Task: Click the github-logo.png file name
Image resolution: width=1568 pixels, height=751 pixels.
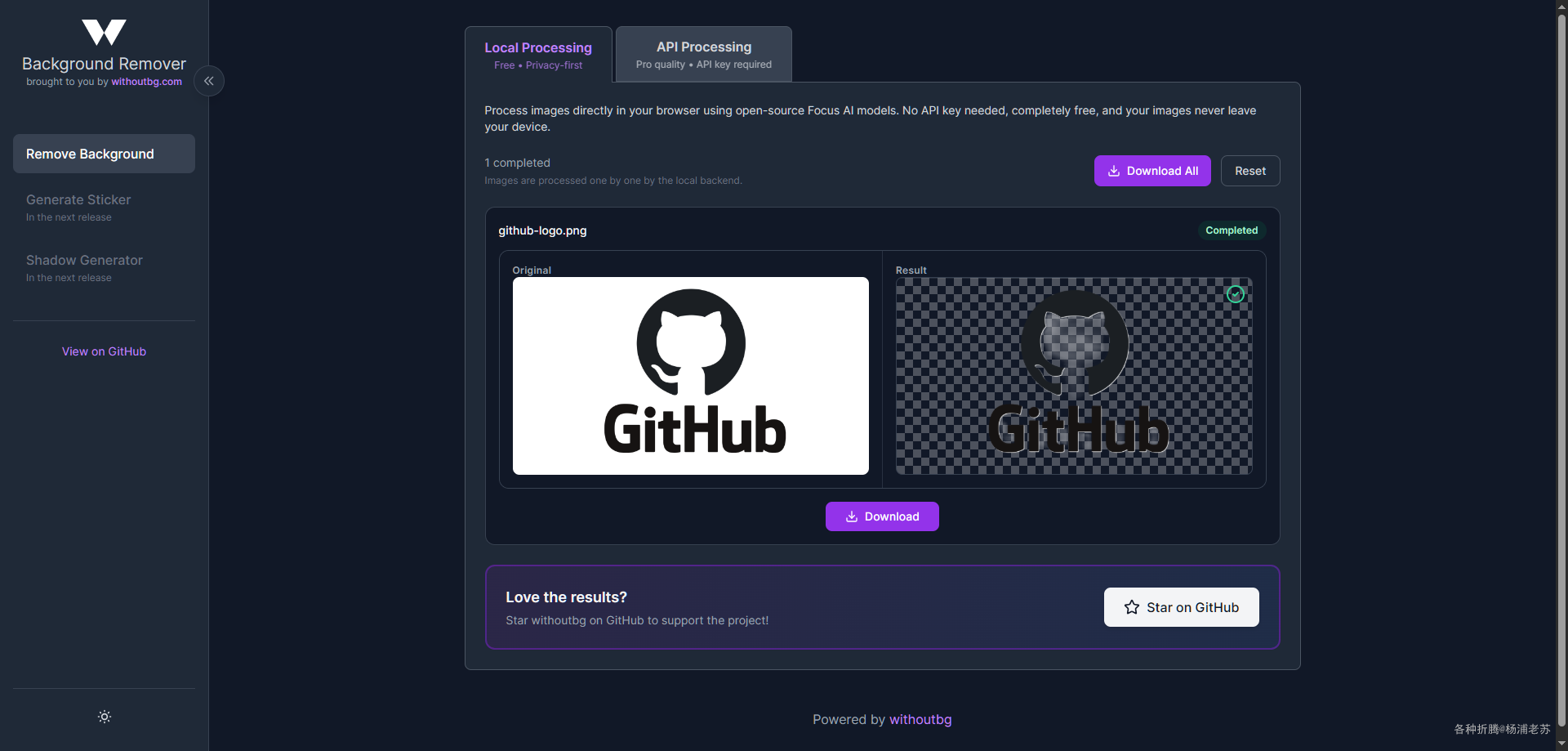Action: tap(542, 230)
